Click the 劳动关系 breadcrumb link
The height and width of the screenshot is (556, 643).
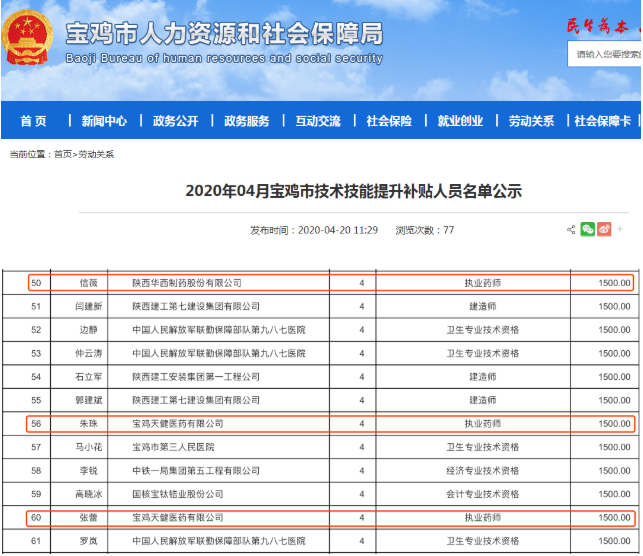click(x=96, y=155)
